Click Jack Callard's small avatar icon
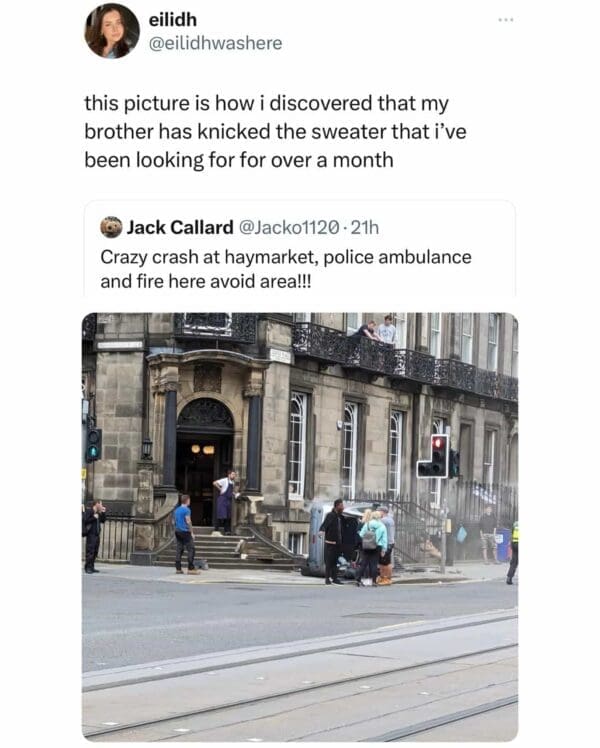The width and height of the screenshot is (600, 748). 111,227
